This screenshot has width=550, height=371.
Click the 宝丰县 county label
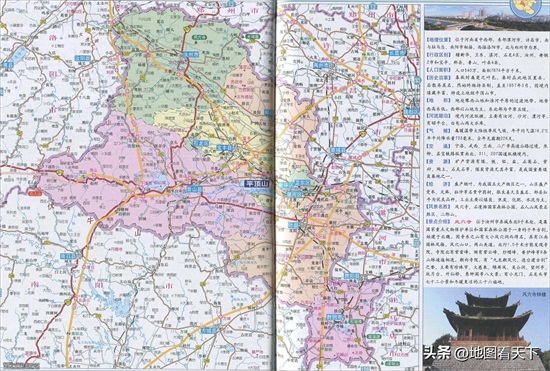tap(225, 148)
